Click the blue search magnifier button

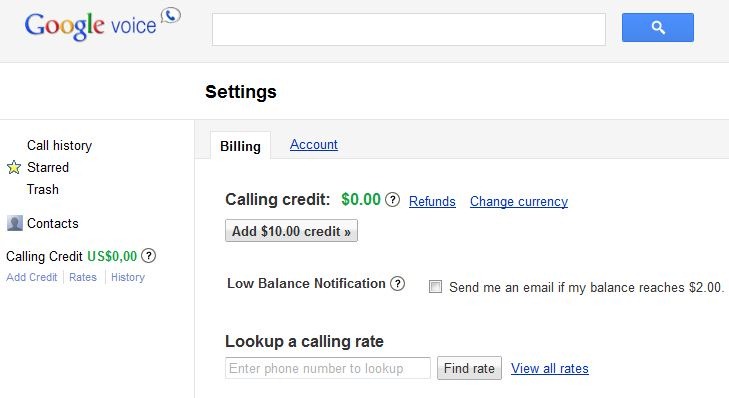pyautogui.click(x=657, y=27)
